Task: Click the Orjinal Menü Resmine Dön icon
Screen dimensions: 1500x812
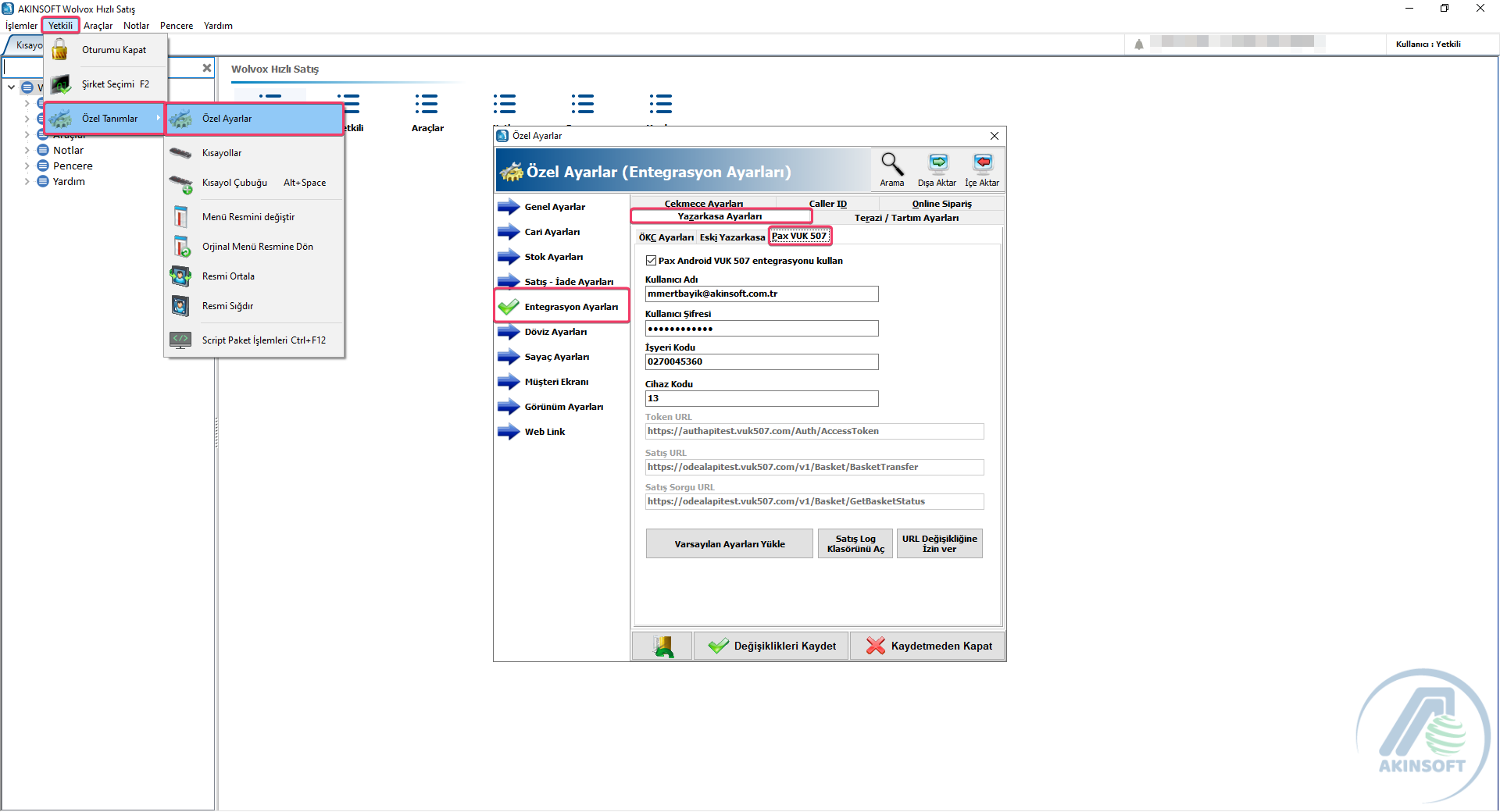Action: 181,247
